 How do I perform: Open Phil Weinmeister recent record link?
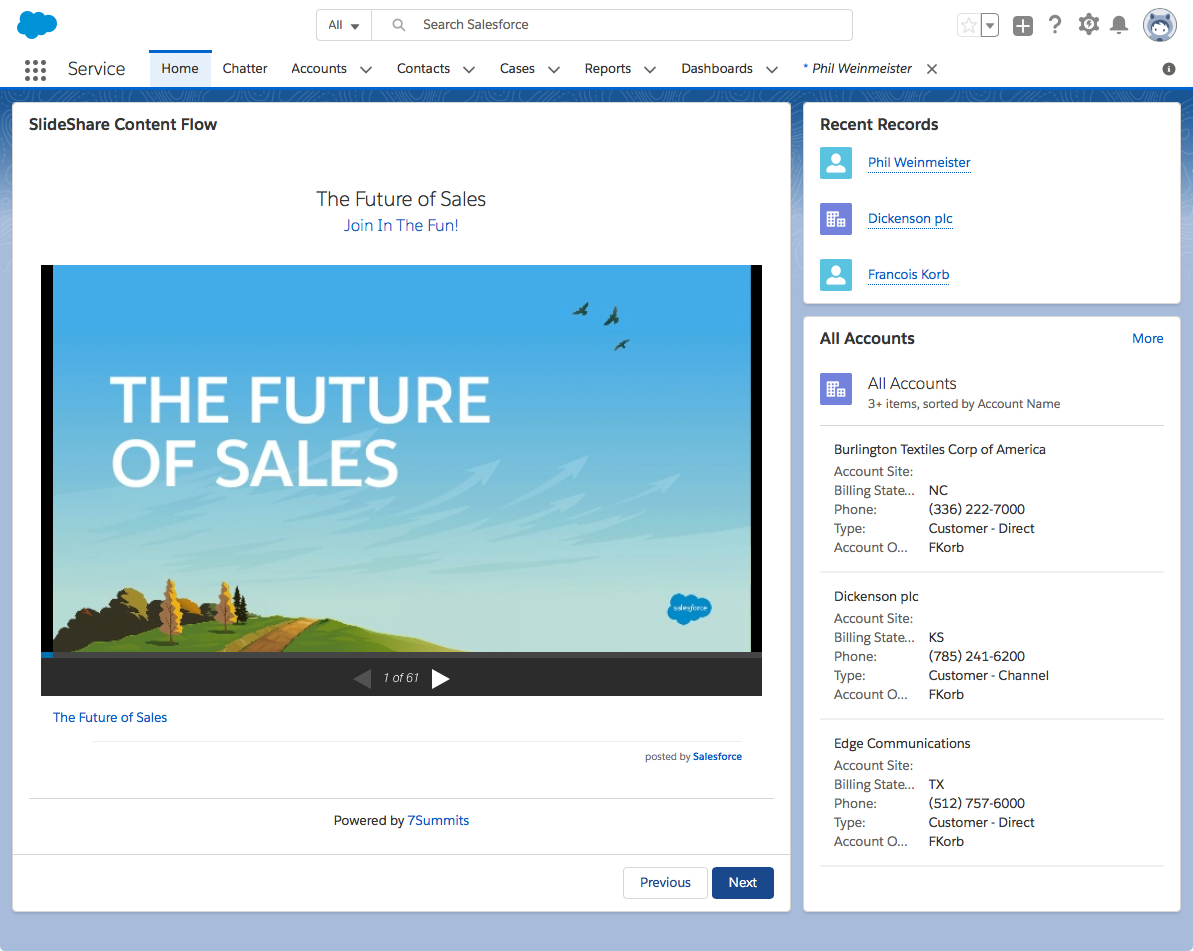tap(919, 163)
